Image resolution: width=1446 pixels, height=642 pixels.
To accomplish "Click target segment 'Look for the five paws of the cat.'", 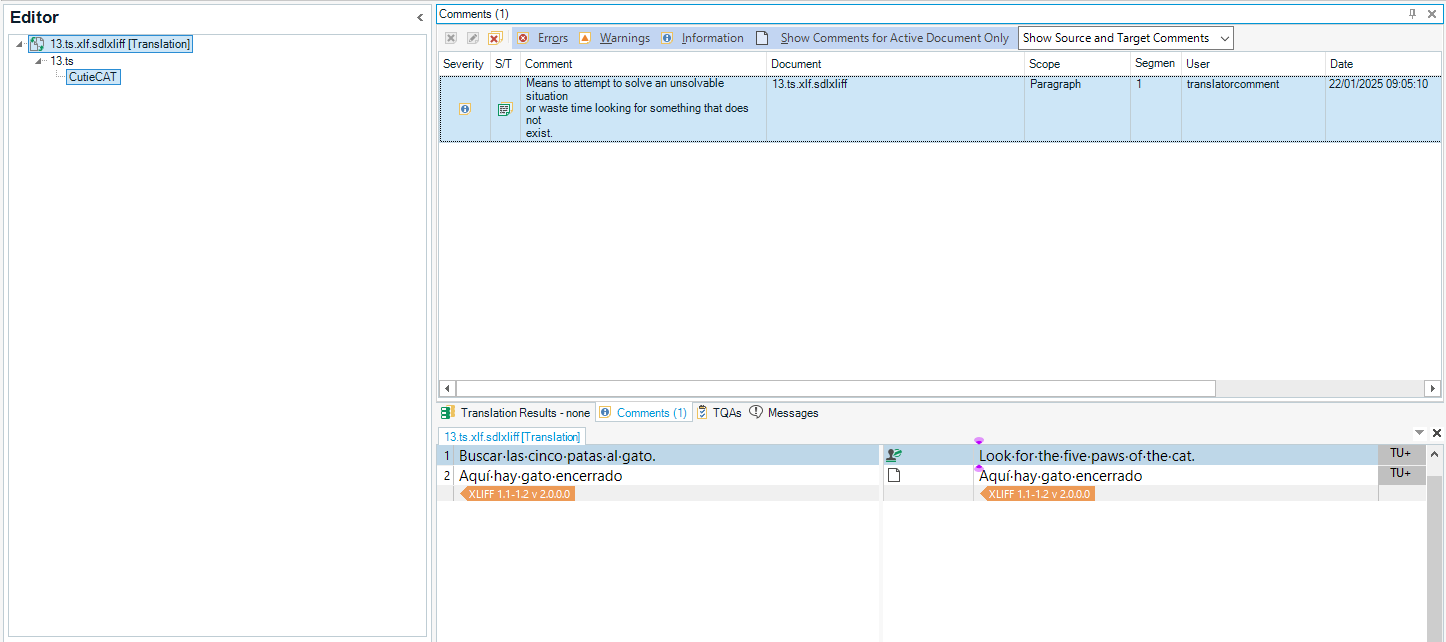I will pos(1087,456).
